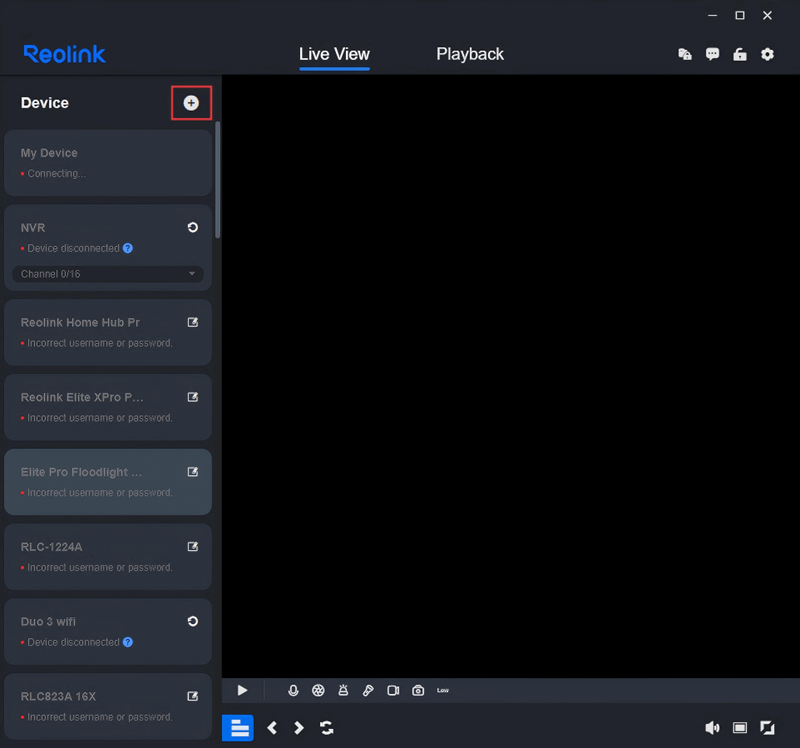Select the Live View tab
800x748 pixels.
tap(334, 54)
